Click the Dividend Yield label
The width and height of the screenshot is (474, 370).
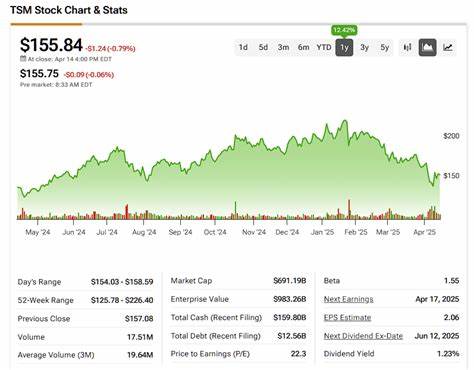click(349, 354)
